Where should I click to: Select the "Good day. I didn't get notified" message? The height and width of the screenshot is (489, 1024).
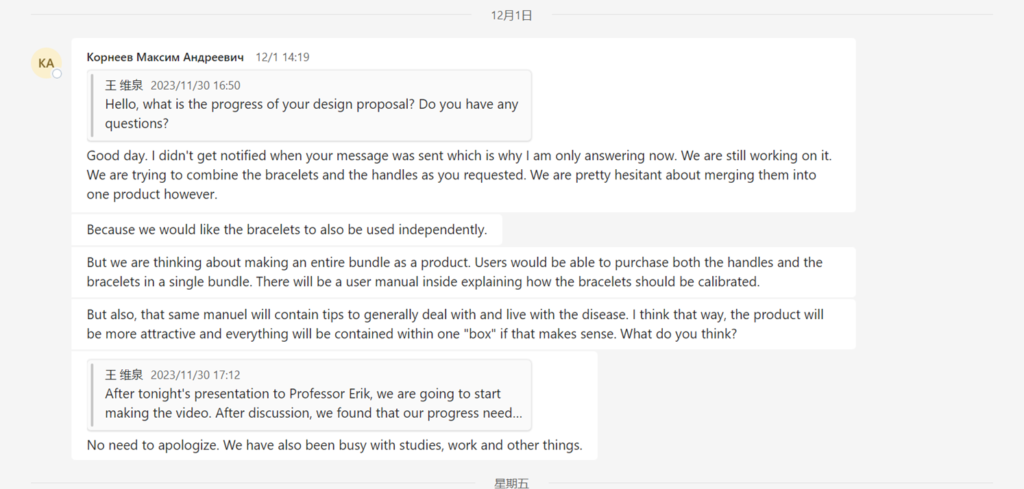pyautogui.click(x=459, y=175)
